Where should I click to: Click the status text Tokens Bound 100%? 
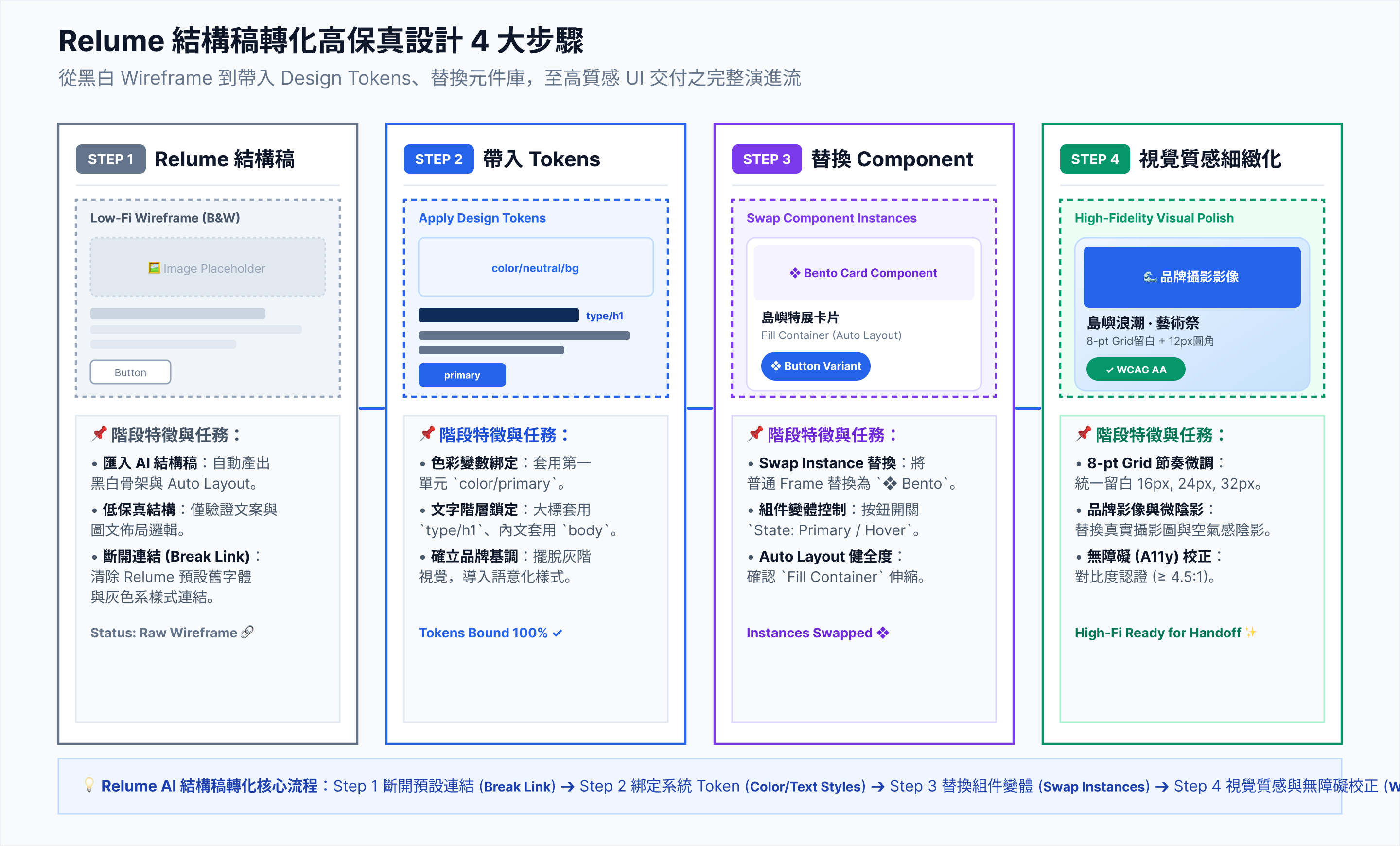click(483, 633)
